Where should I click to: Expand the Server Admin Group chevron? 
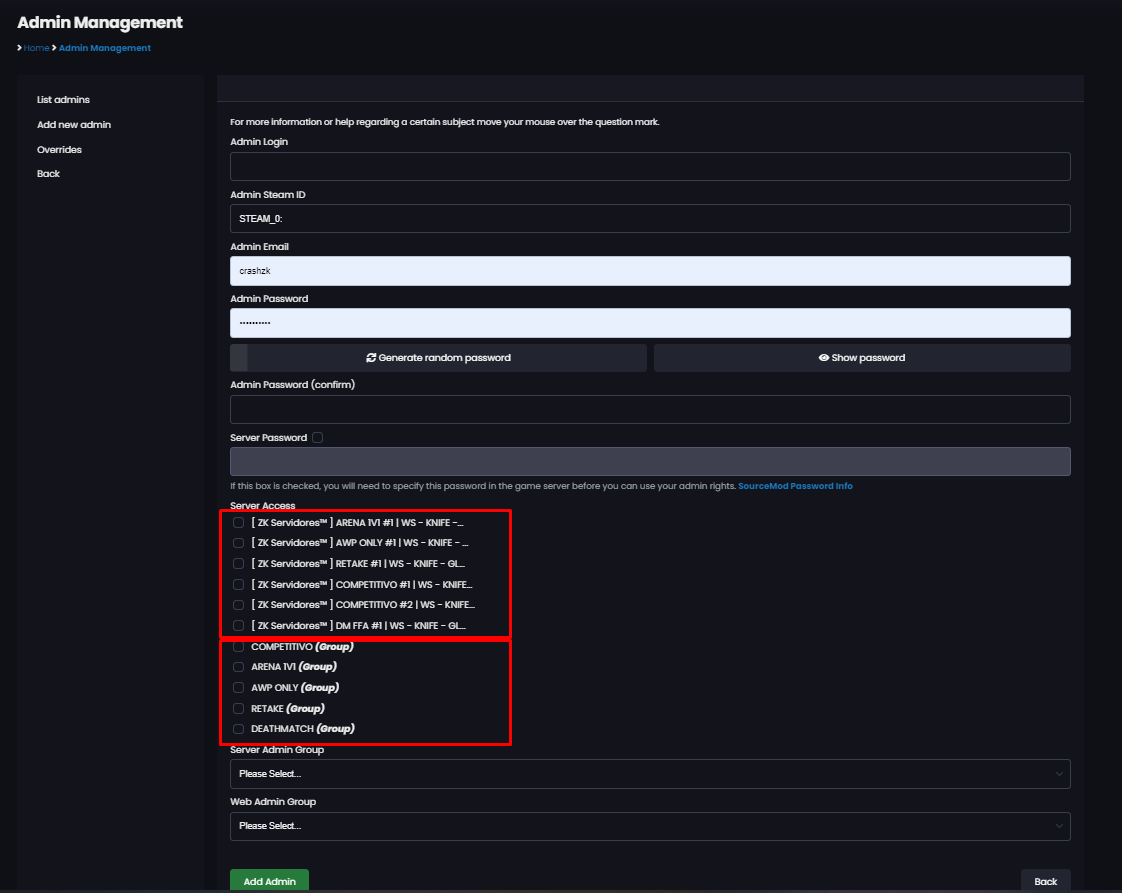coord(1059,773)
